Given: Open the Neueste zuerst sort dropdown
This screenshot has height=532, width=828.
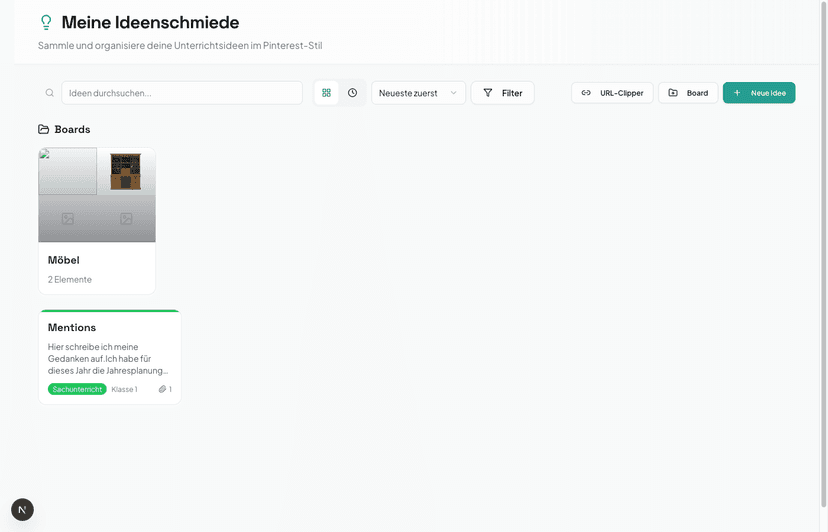Looking at the screenshot, I should pyautogui.click(x=418, y=93).
